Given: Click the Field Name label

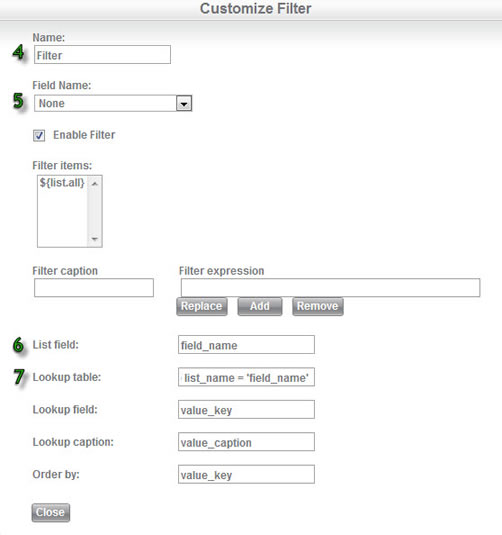Looking at the screenshot, I should [x=62, y=85].
